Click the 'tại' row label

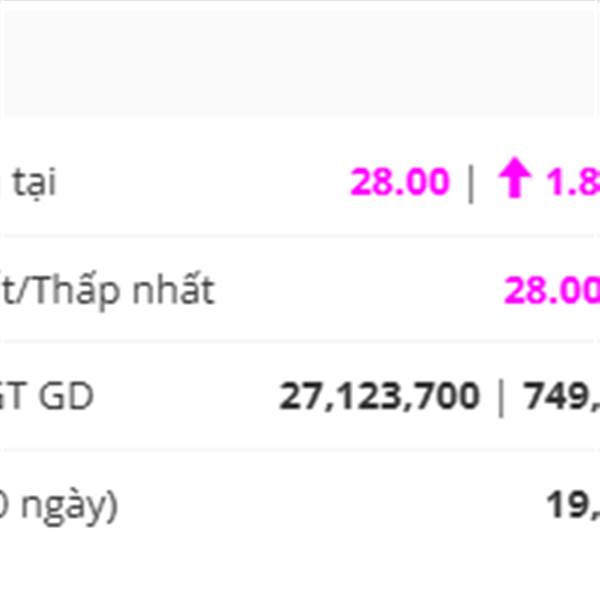[33, 184]
